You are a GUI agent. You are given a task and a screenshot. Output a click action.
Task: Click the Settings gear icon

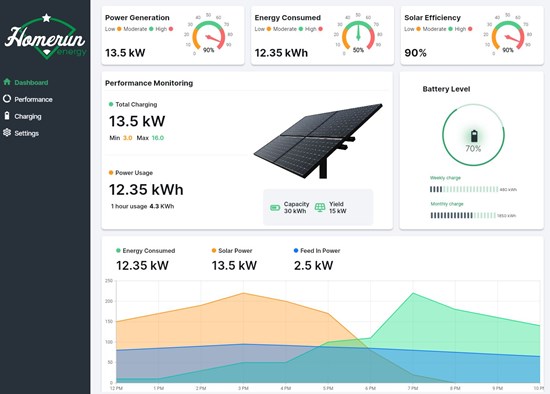click(7, 133)
